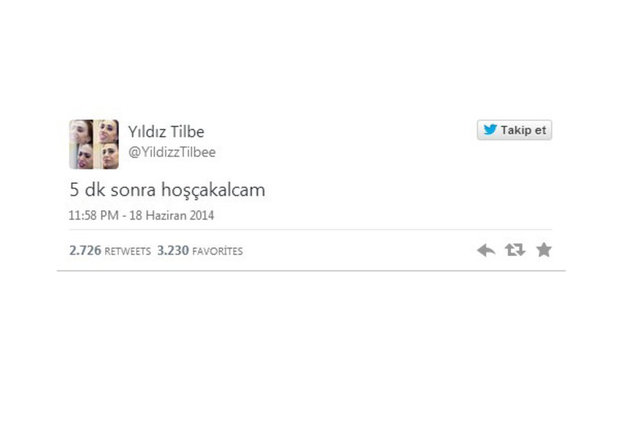This screenshot has width=640, height=423.
Task: Open the Yıldız Tilbe display name link
Action: click(166, 131)
